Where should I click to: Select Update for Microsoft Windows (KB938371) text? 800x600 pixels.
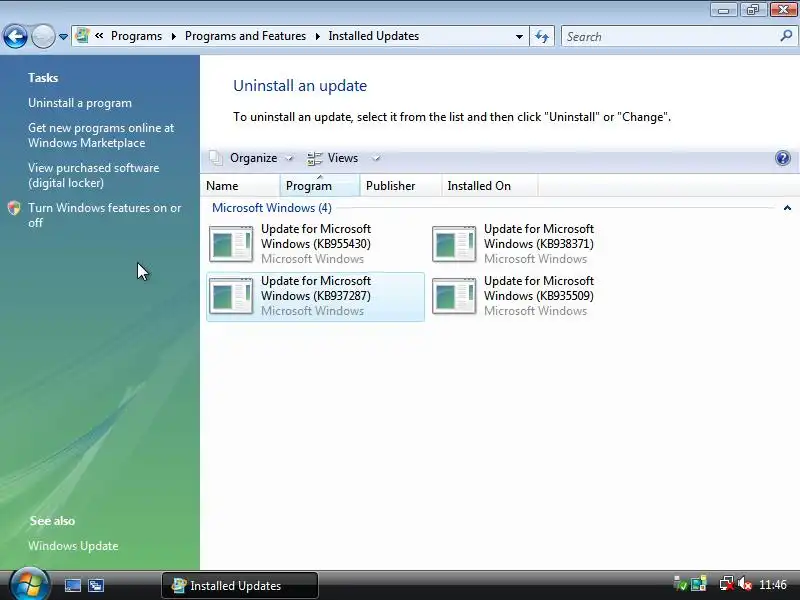[x=539, y=236]
